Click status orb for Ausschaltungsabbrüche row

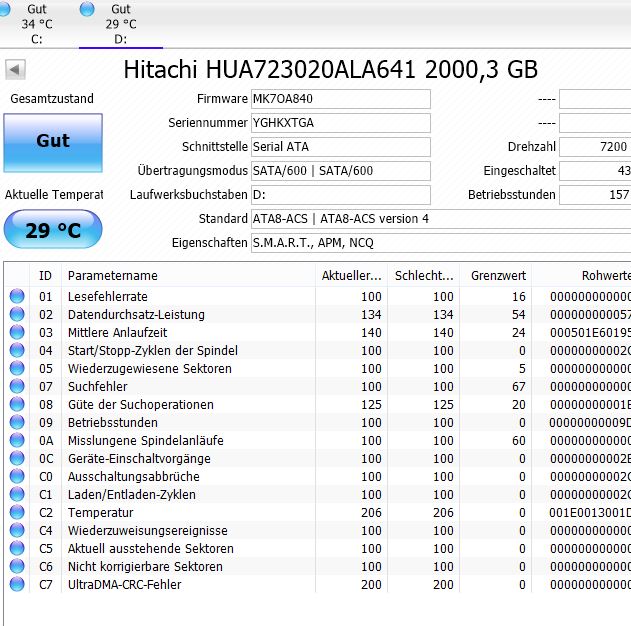tap(17, 476)
